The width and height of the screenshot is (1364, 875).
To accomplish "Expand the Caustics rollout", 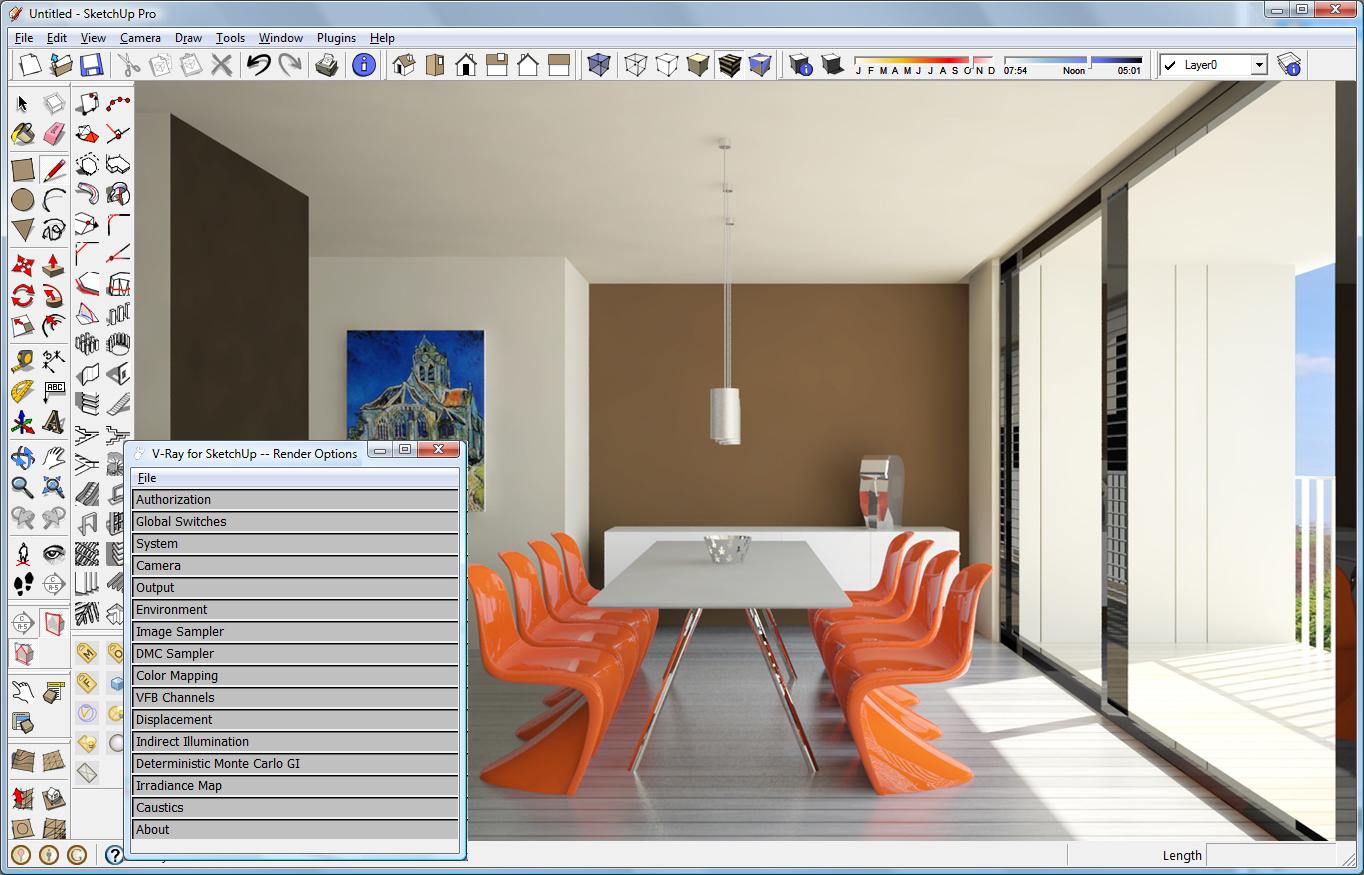I will coord(295,808).
